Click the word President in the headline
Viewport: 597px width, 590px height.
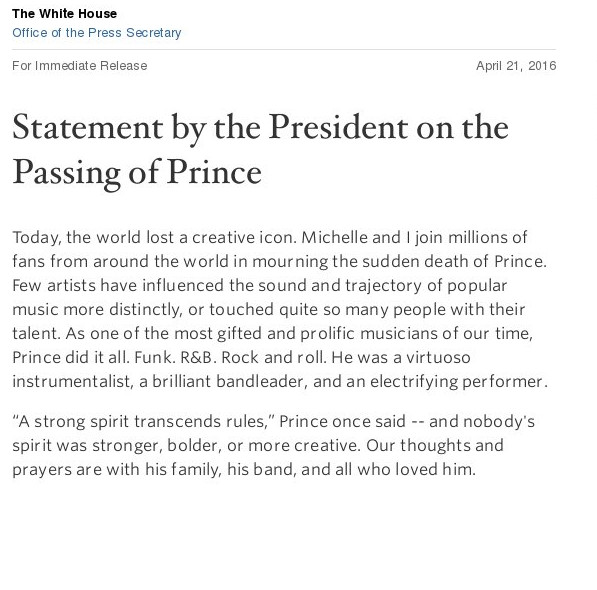(x=339, y=127)
